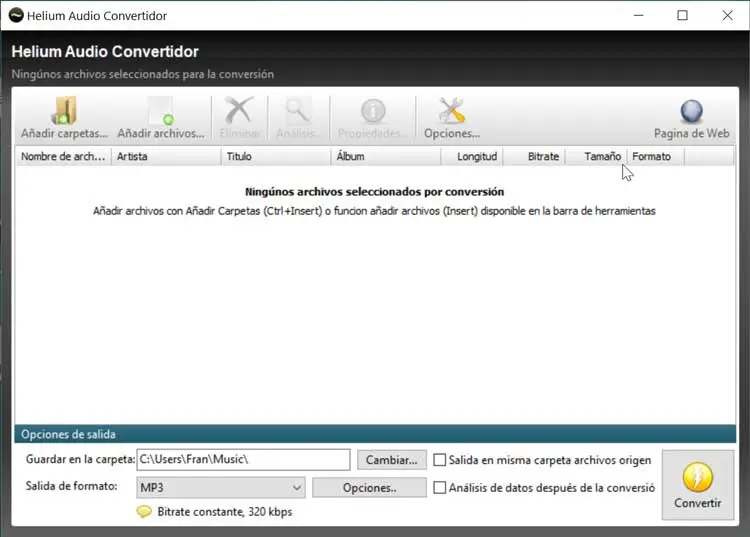Sort by Nombre de archivo column
750x537 pixels.
click(x=64, y=156)
